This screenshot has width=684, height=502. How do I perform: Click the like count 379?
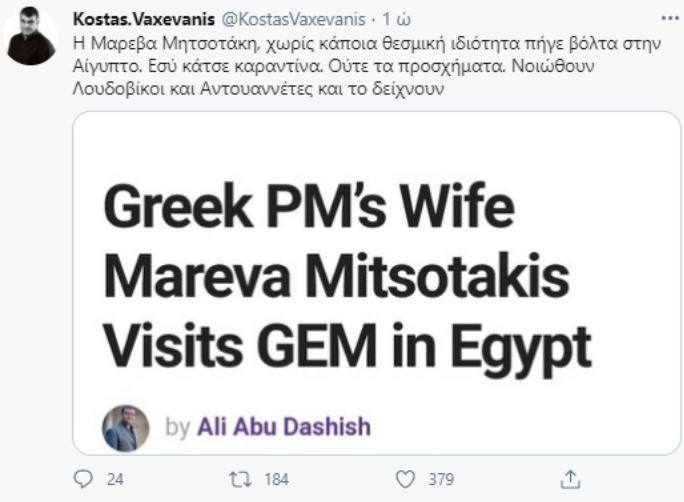click(x=441, y=479)
